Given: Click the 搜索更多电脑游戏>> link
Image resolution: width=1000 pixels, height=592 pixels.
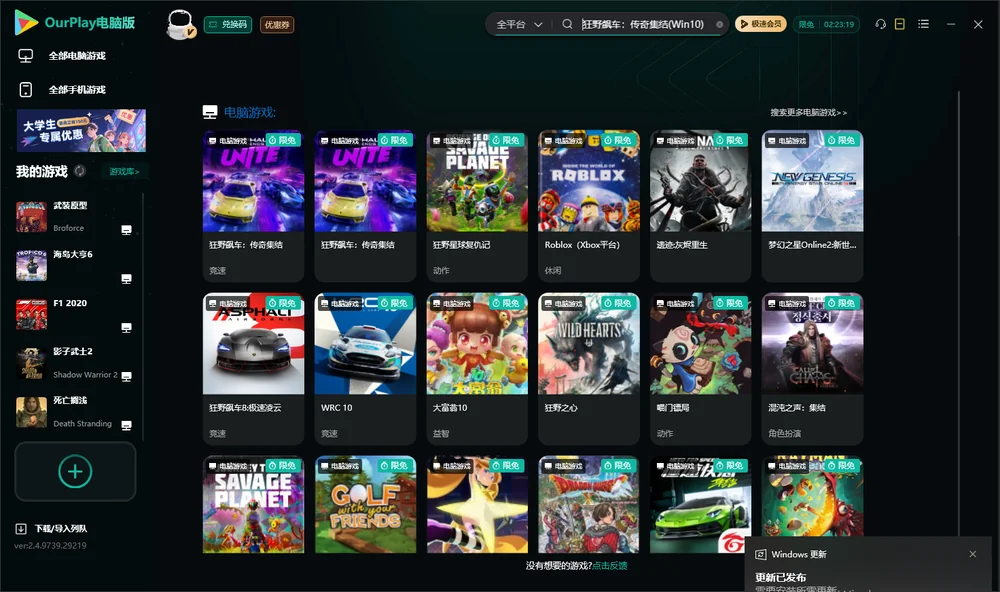Looking at the screenshot, I should pyautogui.click(x=809, y=112).
